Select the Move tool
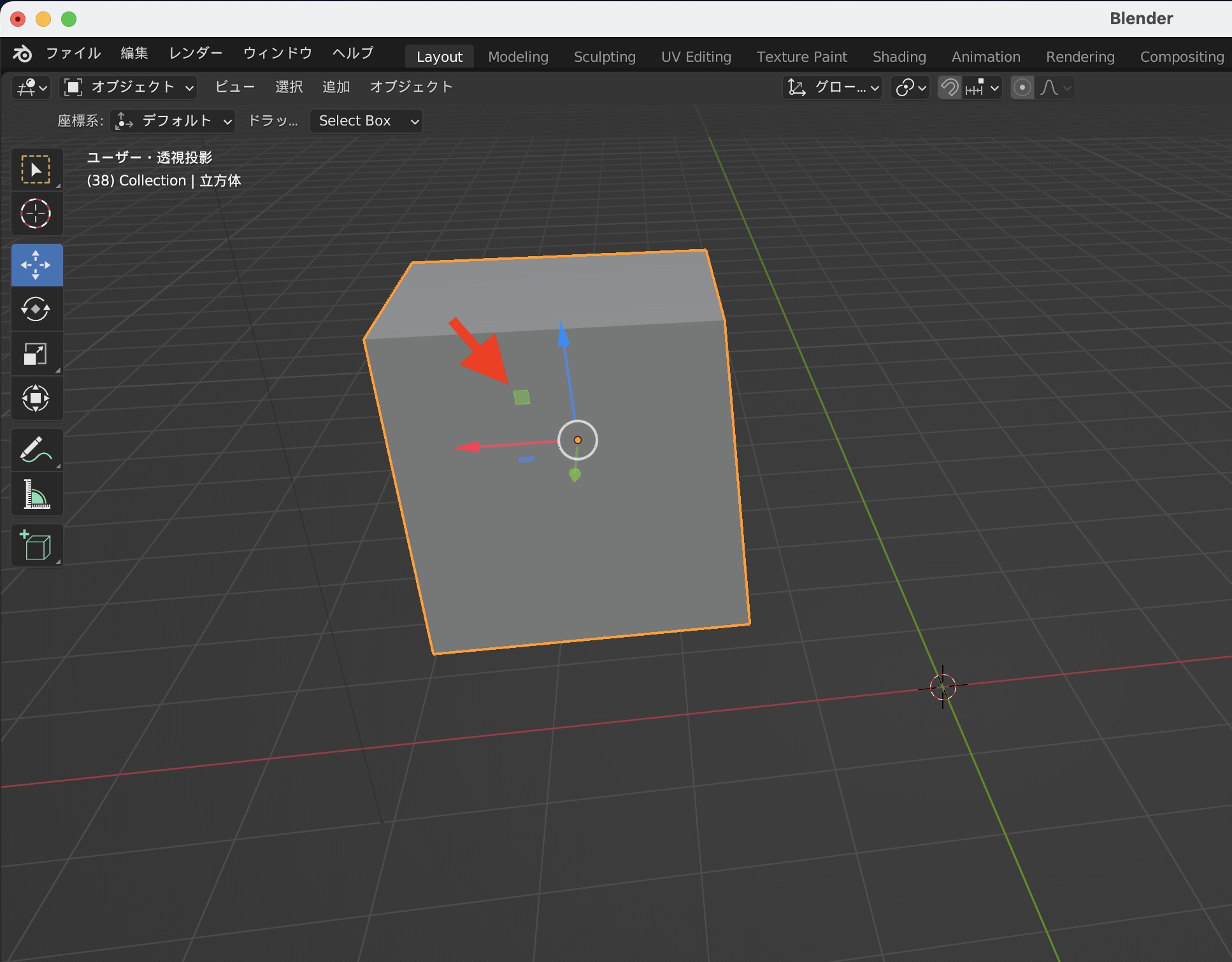Viewport: 1232px width, 962px height. tap(36, 264)
